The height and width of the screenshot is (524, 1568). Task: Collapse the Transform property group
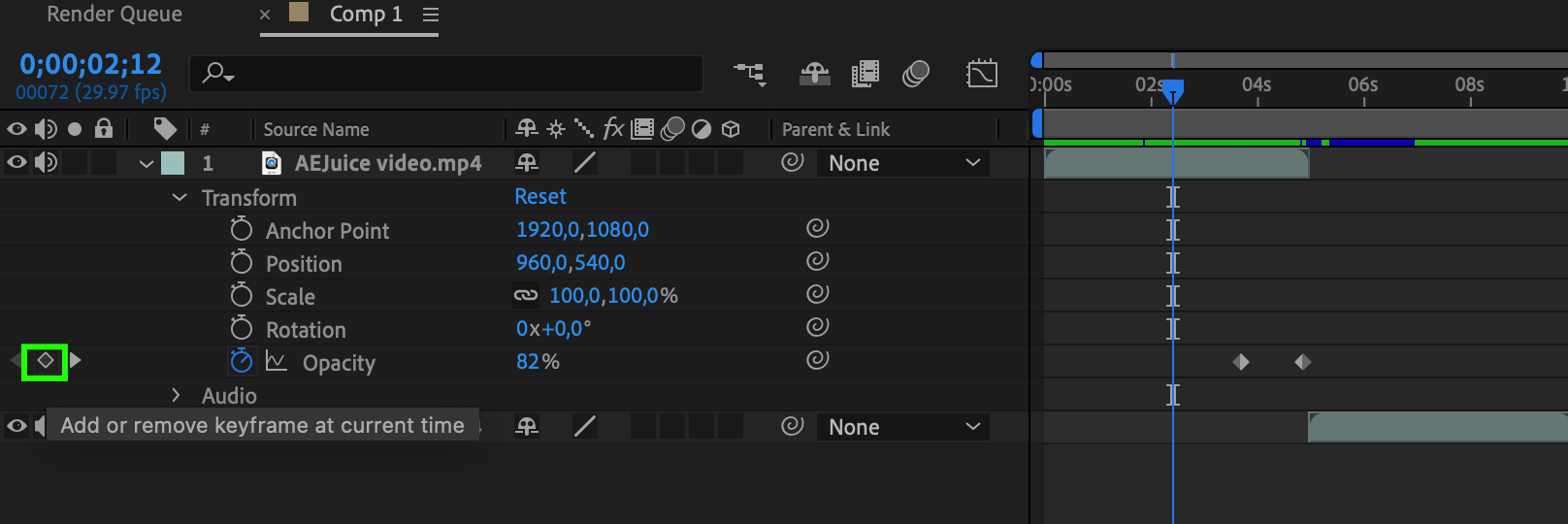(180, 197)
